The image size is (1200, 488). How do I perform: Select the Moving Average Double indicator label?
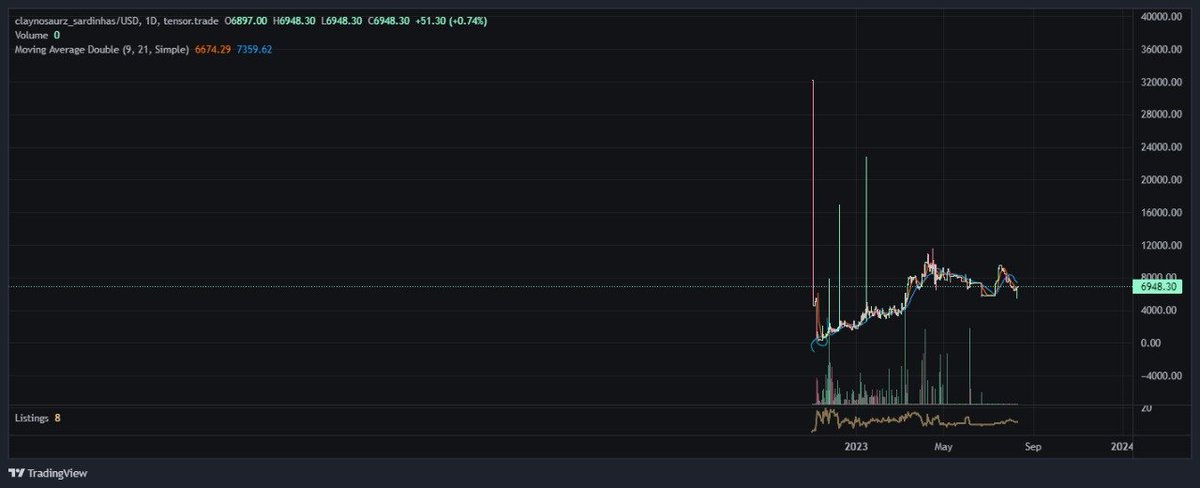pyautogui.click(x=101, y=48)
